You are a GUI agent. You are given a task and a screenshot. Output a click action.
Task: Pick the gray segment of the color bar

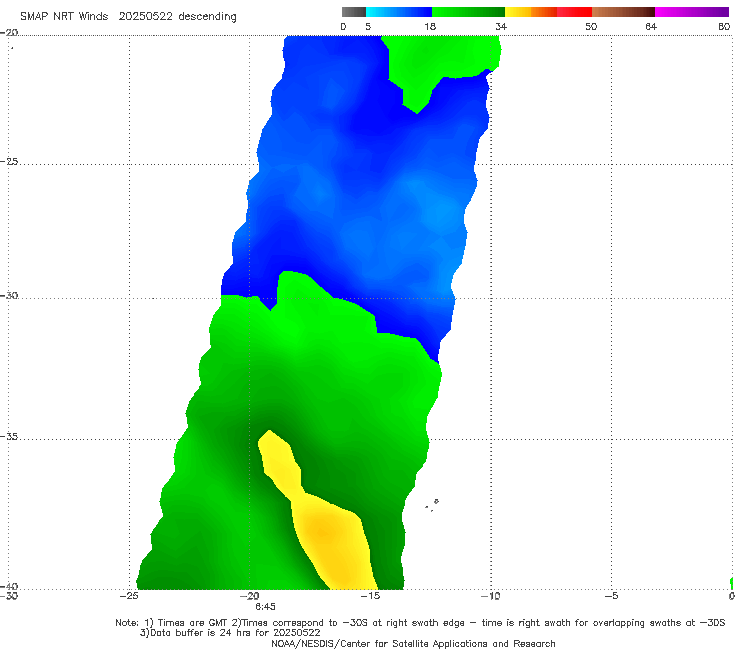click(354, 12)
